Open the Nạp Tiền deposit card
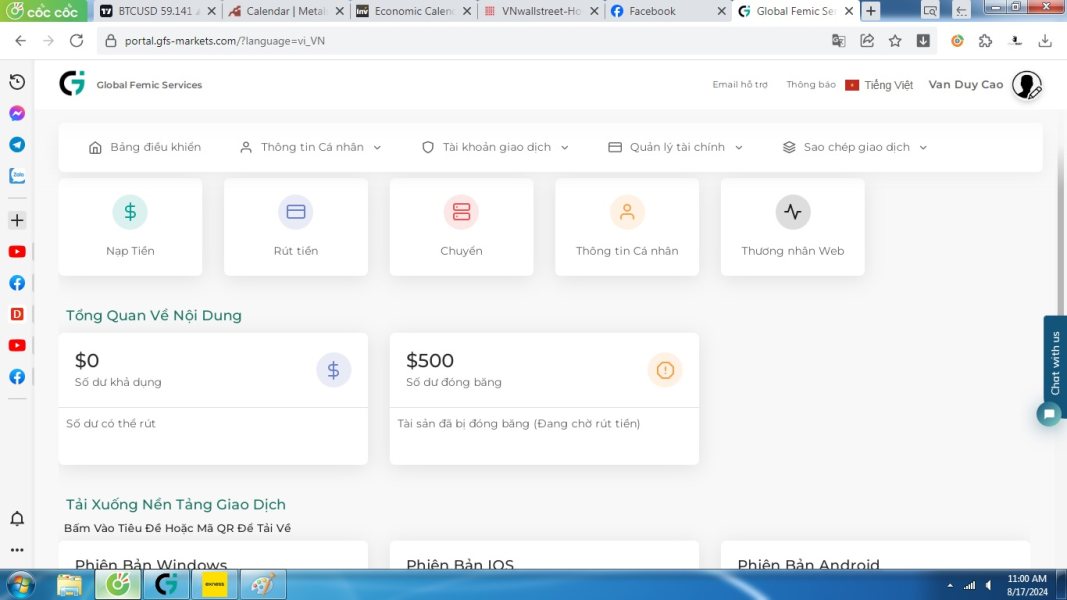This screenshot has height=600, width=1067. point(130,227)
